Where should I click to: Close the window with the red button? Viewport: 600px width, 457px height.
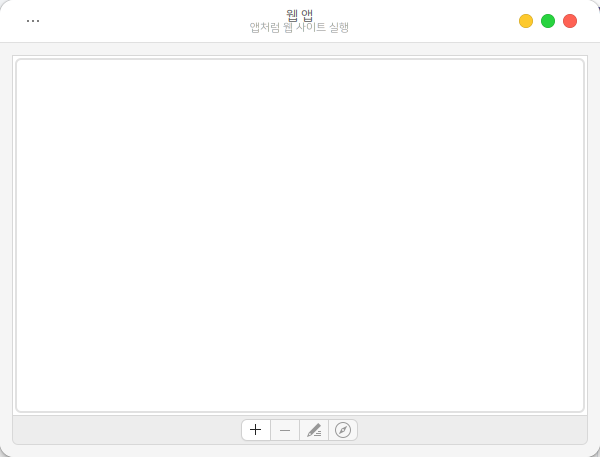coord(570,21)
